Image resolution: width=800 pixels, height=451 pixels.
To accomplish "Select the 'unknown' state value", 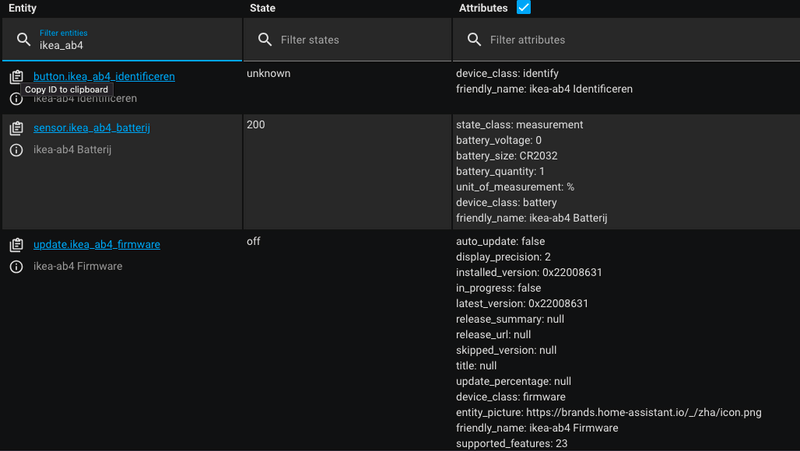I will point(268,73).
